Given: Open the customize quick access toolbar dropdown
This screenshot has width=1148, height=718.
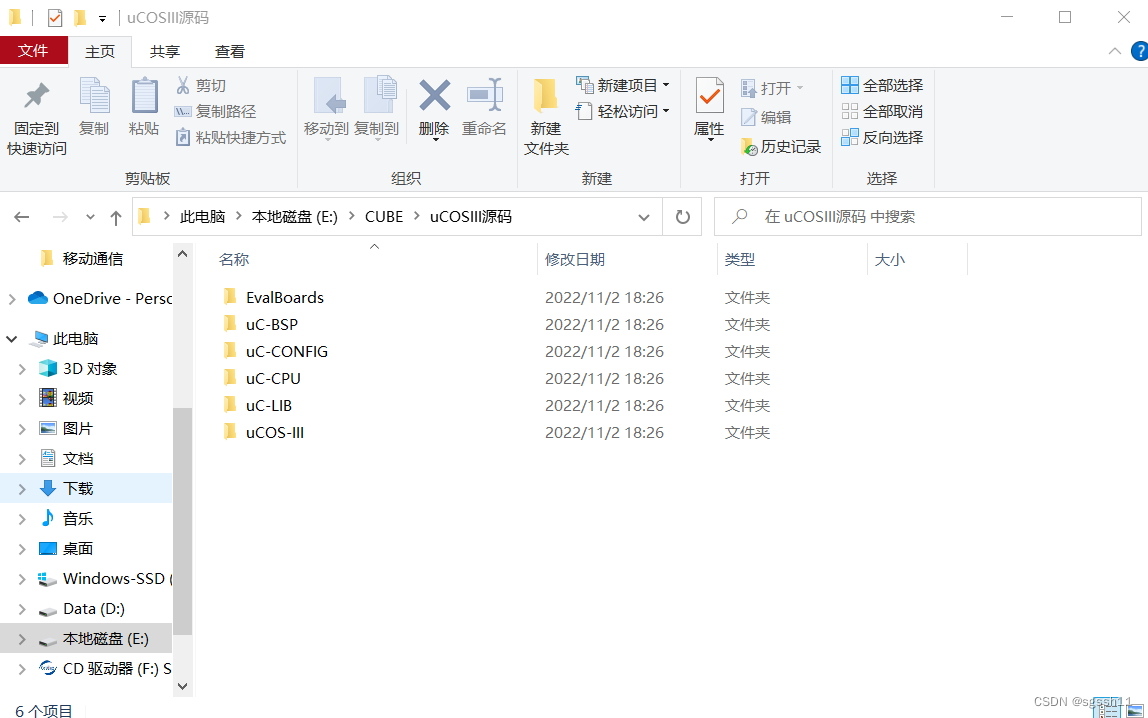Looking at the screenshot, I should tap(102, 18).
